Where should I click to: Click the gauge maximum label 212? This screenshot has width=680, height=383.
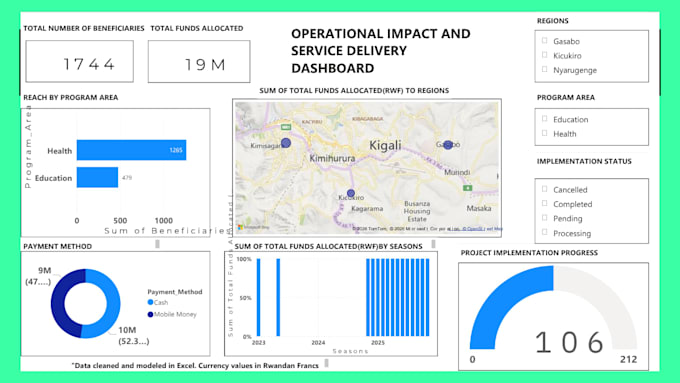(x=628, y=359)
